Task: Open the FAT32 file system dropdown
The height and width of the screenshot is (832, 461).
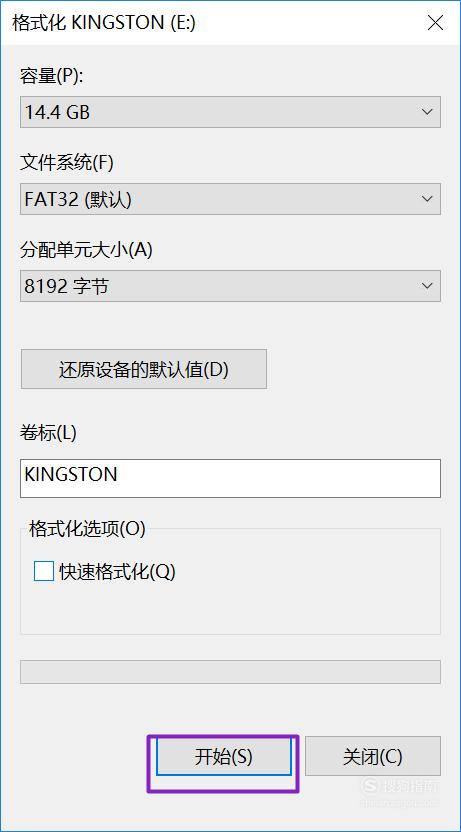Action: [230, 199]
